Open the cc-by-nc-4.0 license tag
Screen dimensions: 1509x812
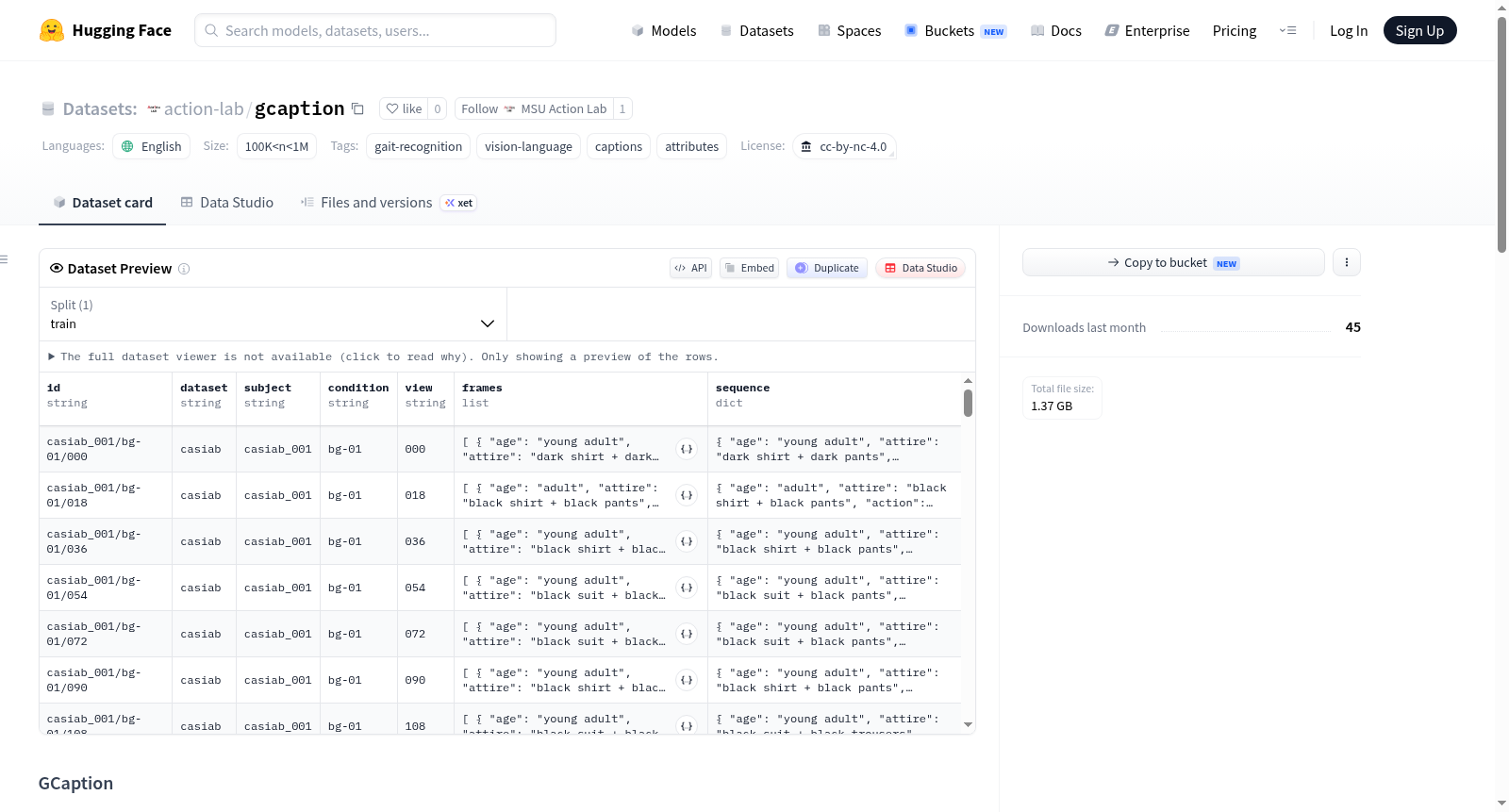pyautogui.click(x=844, y=146)
